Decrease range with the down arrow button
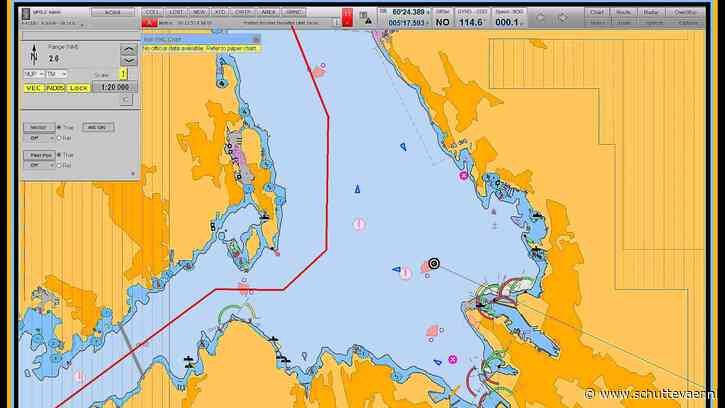725x408 pixels. coord(128,60)
